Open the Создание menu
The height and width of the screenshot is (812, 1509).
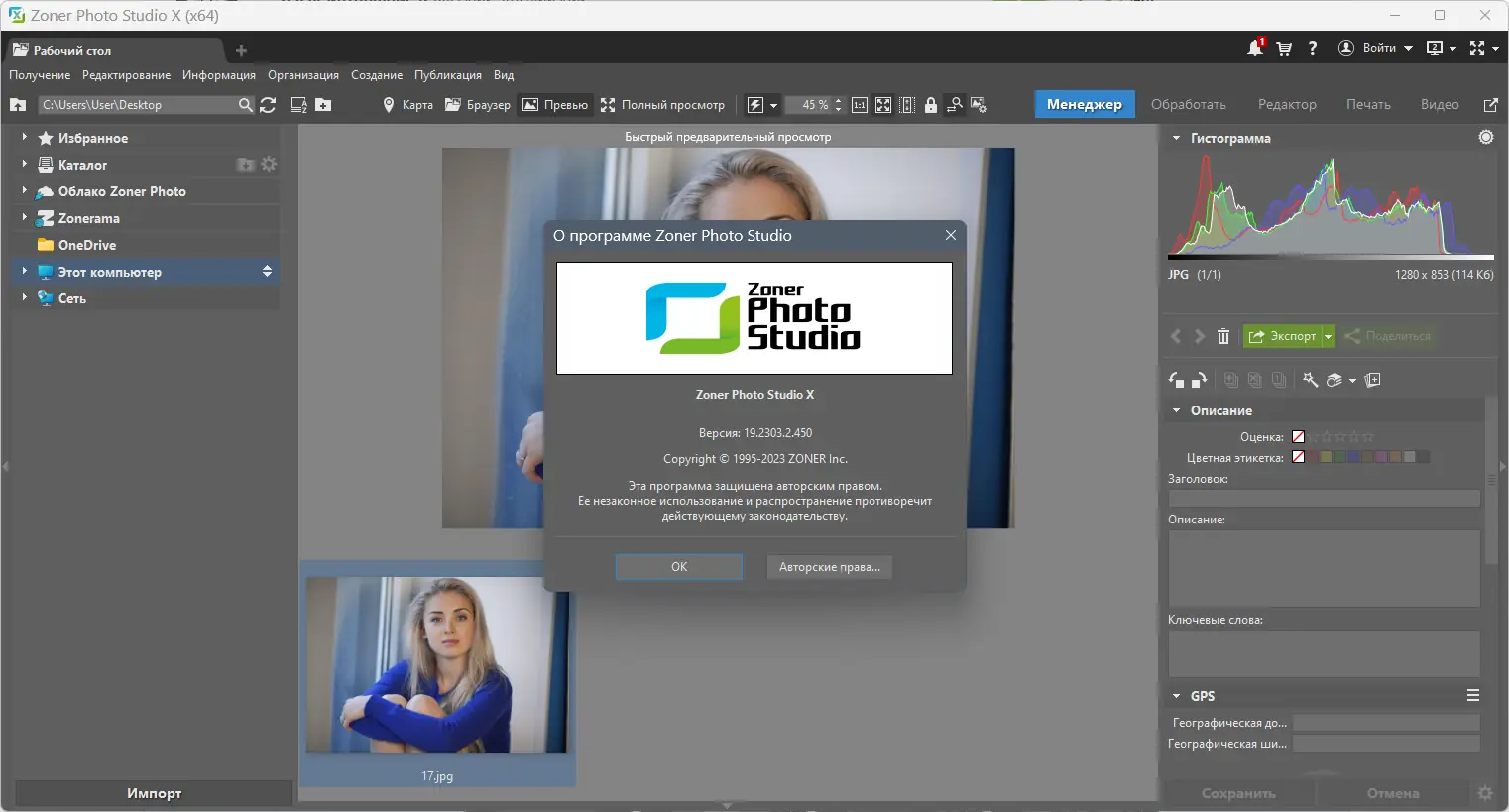coord(377,75)
